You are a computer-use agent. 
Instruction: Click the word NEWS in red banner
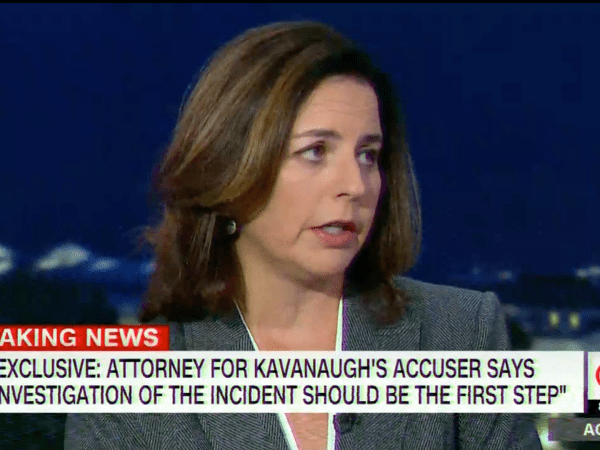coord(122,338)
